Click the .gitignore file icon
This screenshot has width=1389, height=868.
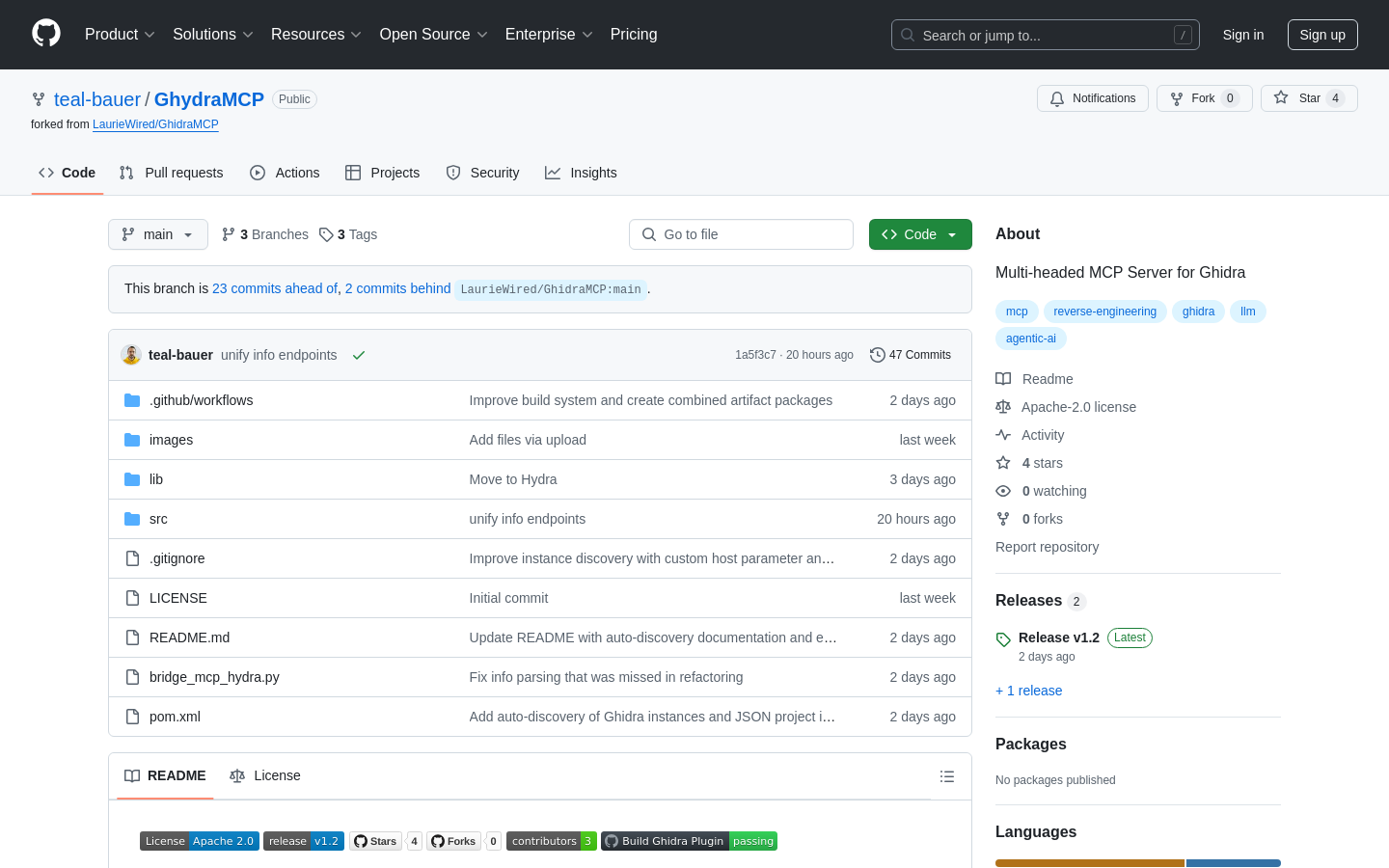point(132,558)
